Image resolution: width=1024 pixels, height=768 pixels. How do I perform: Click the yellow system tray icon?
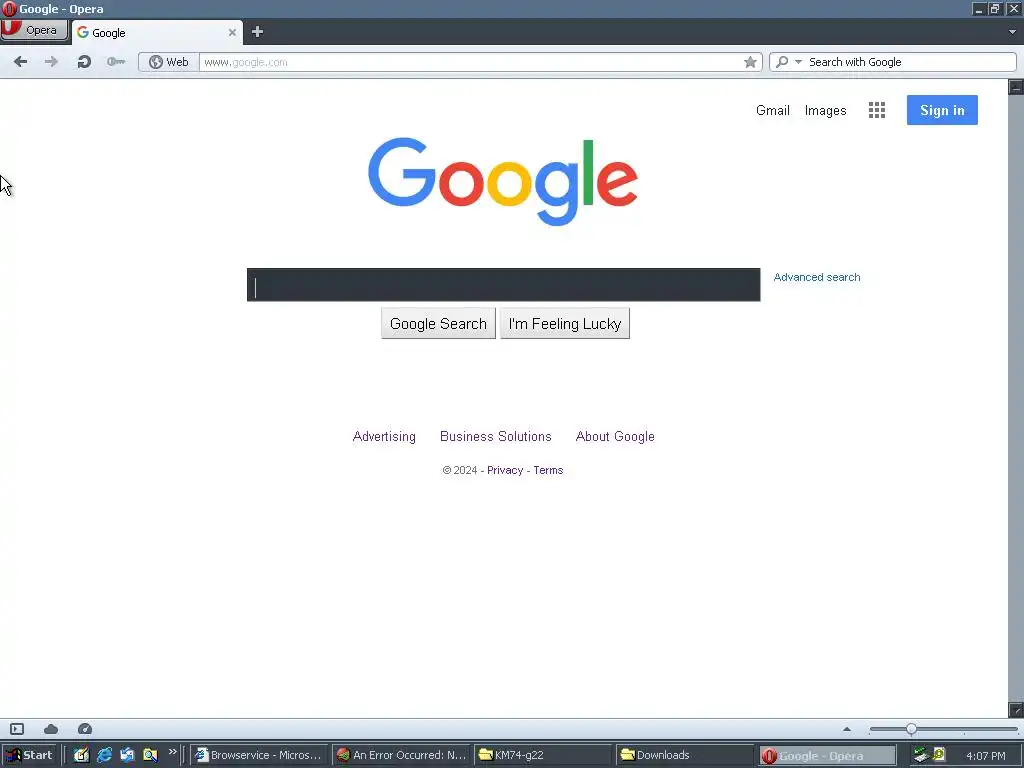[x=939, y=754]
